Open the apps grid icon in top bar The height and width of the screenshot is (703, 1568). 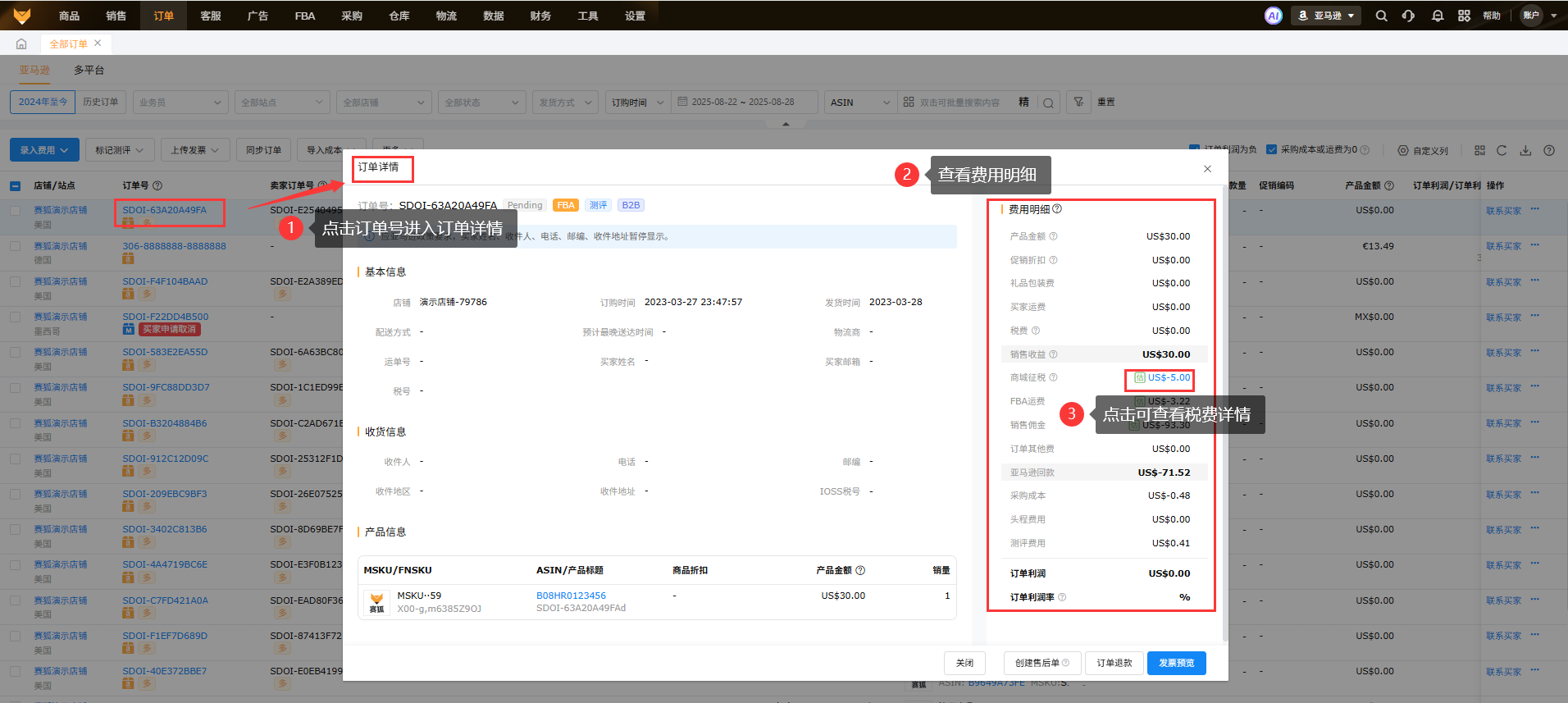pos(1464,16)
